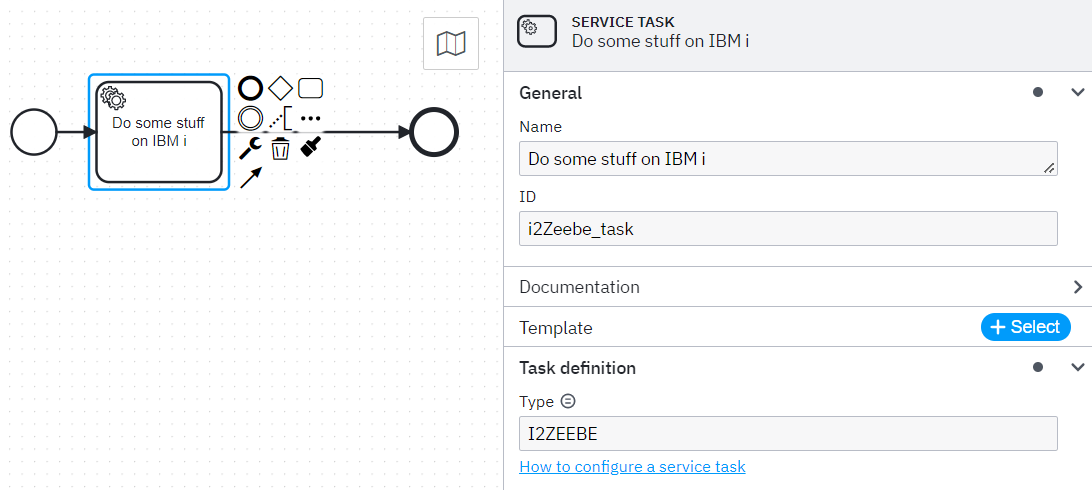Click the Select template button

(x=1025, y=327)
